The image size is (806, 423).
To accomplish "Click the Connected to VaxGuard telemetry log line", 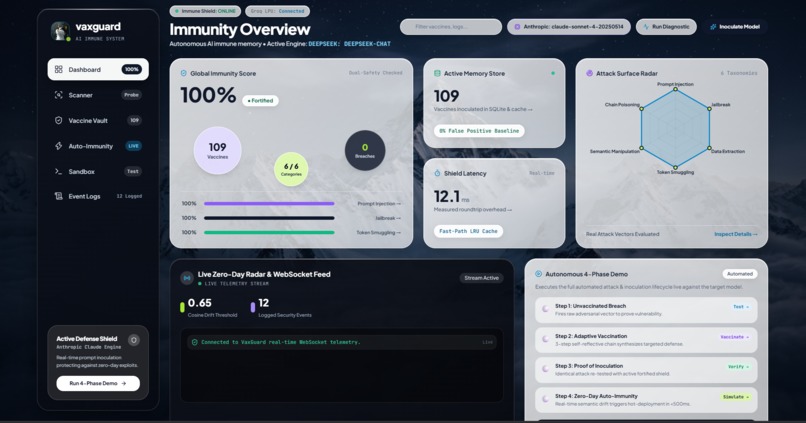I will coord(342,342).
